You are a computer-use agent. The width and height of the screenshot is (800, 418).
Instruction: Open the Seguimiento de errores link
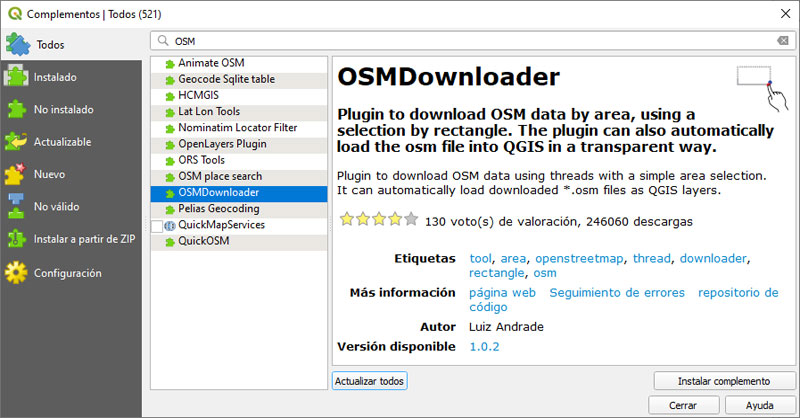click(x=617, y=292)
